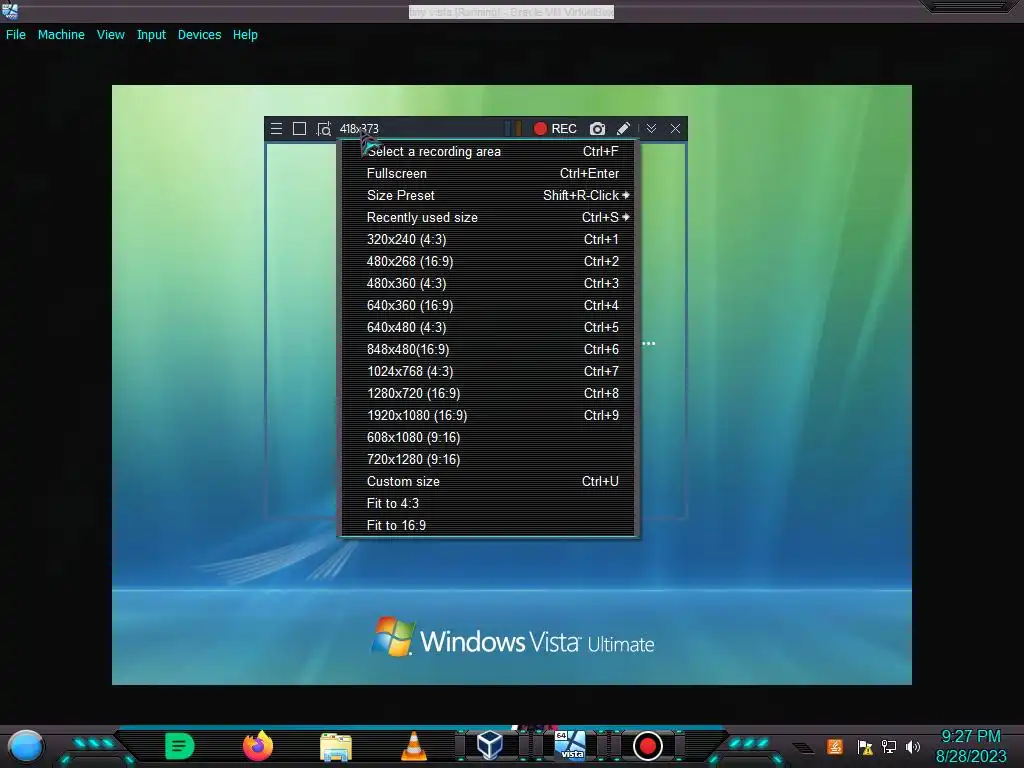Open volume speaker tray icon
The image size is (1024, 768).
tap(913, 746)
